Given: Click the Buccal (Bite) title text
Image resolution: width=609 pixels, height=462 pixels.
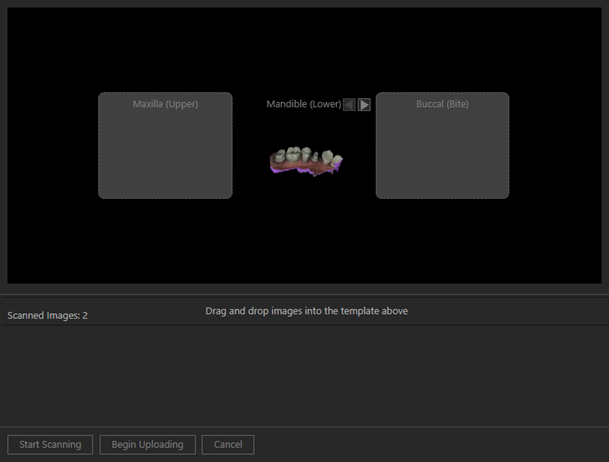Looking at the screenshot, I should [x=442, y=104].
